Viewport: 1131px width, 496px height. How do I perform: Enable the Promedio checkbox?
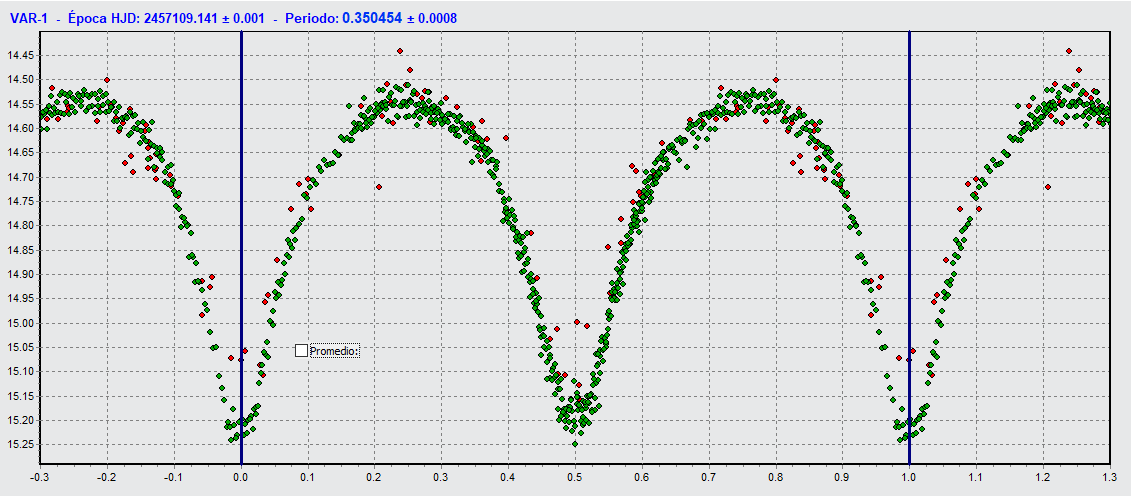(302, 350)
